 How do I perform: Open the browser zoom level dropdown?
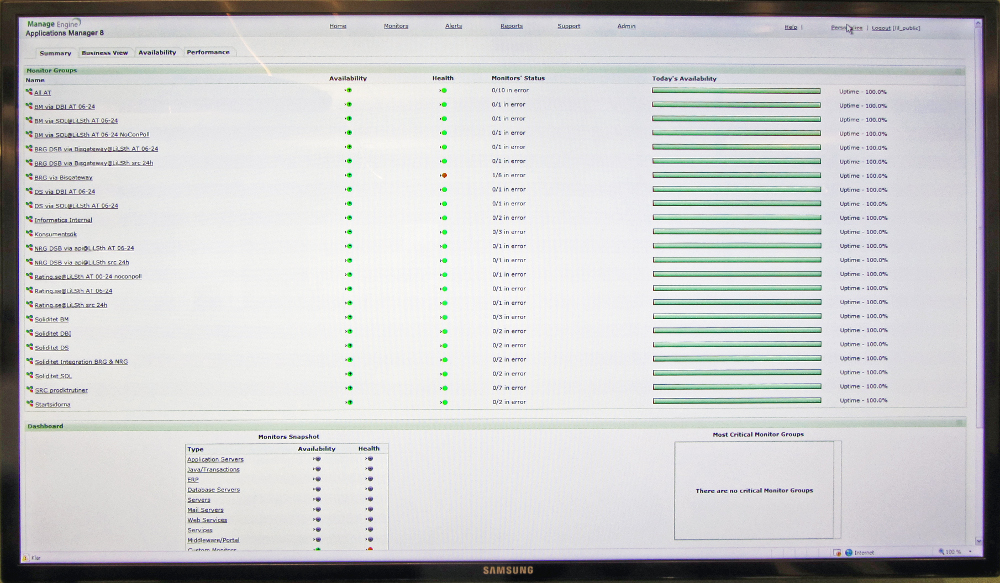coord(971,552)
